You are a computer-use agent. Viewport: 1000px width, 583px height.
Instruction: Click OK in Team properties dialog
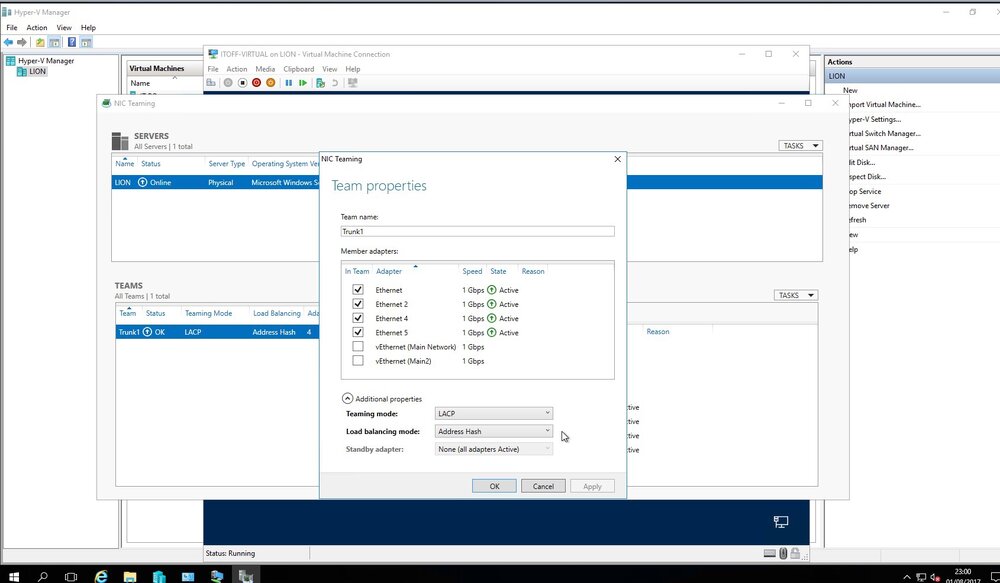click(x=494, y=486)
